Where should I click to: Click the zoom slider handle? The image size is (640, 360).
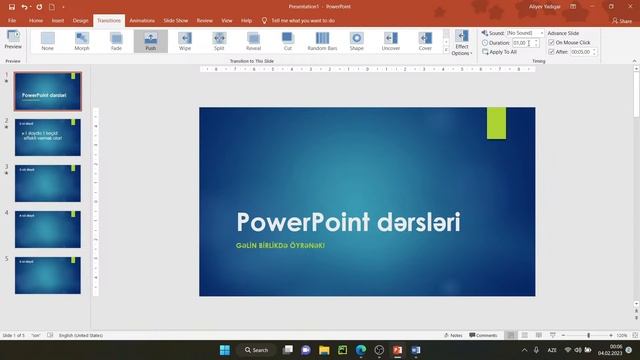[589, 335]
